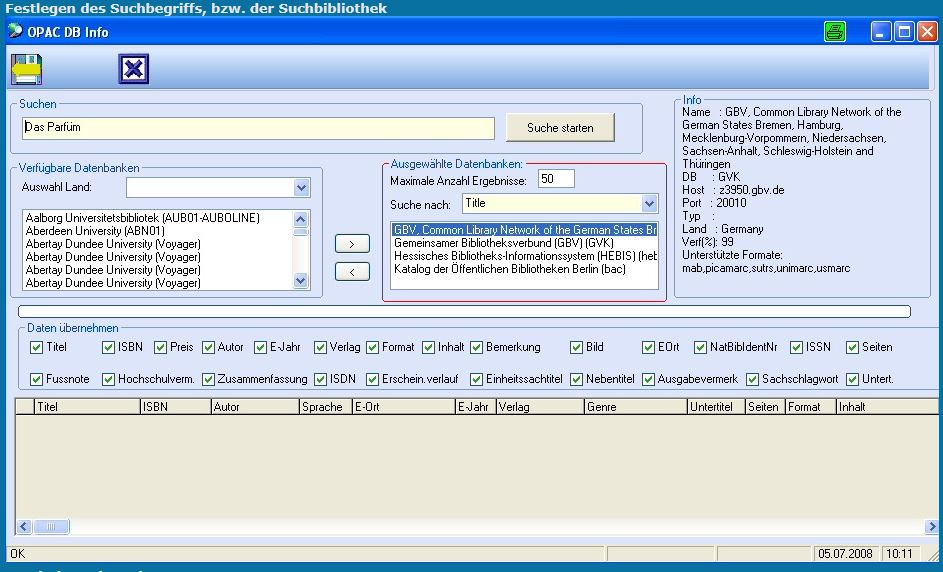Click the blue X cancel icon in toolbar
Image resolution: width=943 pixels, height=572 pixels.
click(x=133, y=69)
